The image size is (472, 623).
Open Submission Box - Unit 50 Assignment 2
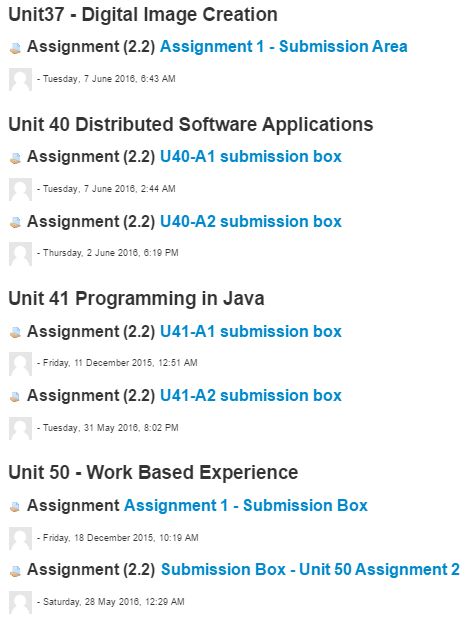coord(310,569)
